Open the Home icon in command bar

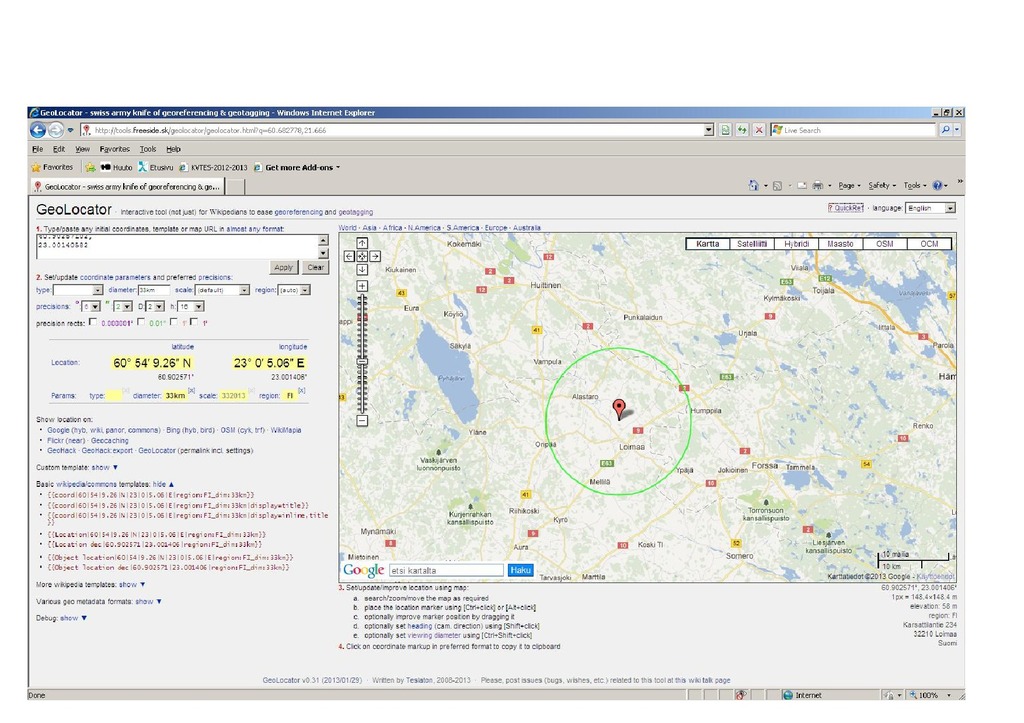click(x=754, y=185)
